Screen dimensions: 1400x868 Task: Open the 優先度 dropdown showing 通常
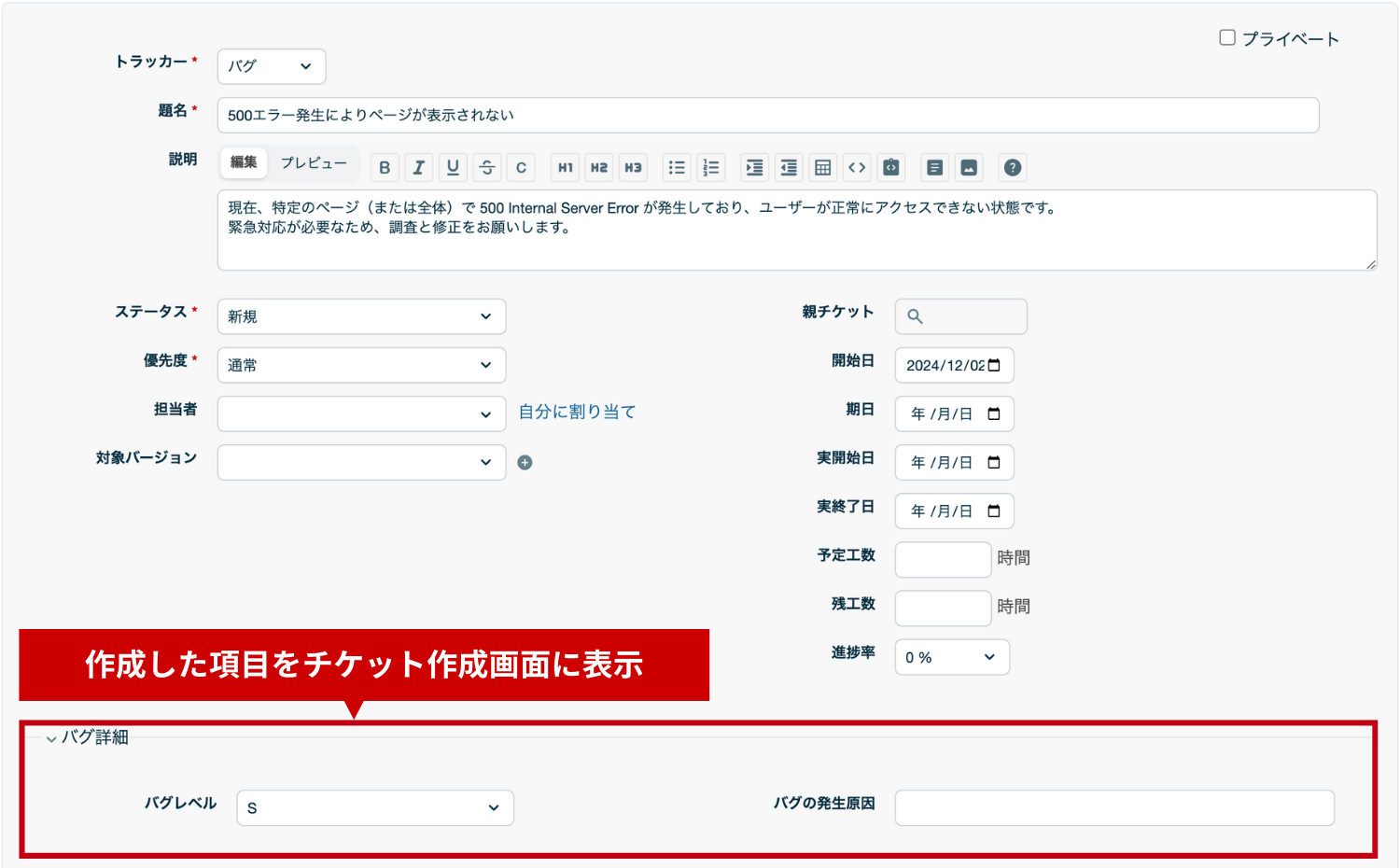[x=361, y=365]
